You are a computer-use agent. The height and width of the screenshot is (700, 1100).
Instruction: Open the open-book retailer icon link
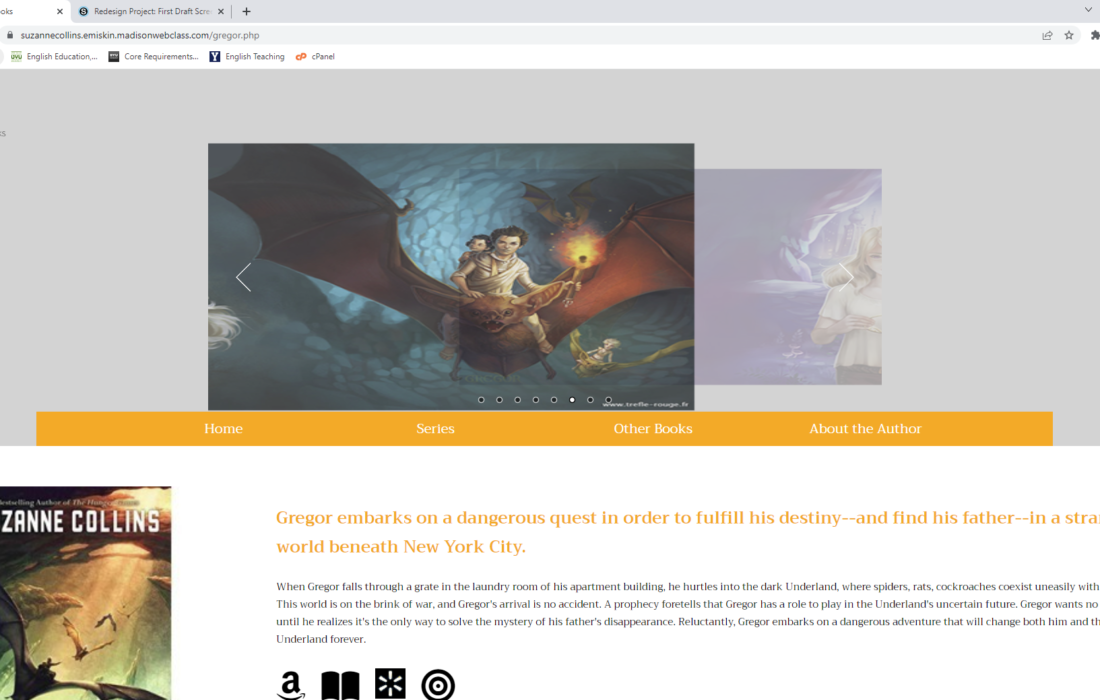coord(340,685)
